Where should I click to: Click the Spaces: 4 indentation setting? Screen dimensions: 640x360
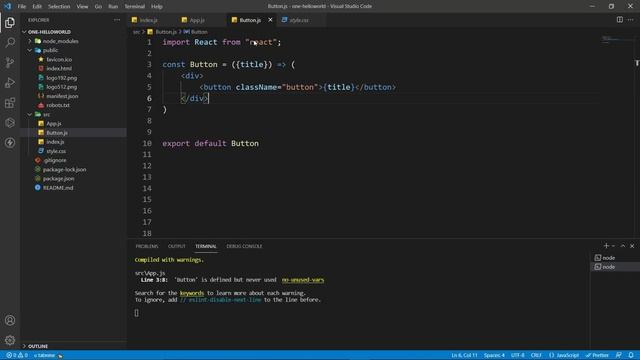click(x=494, y=356)
